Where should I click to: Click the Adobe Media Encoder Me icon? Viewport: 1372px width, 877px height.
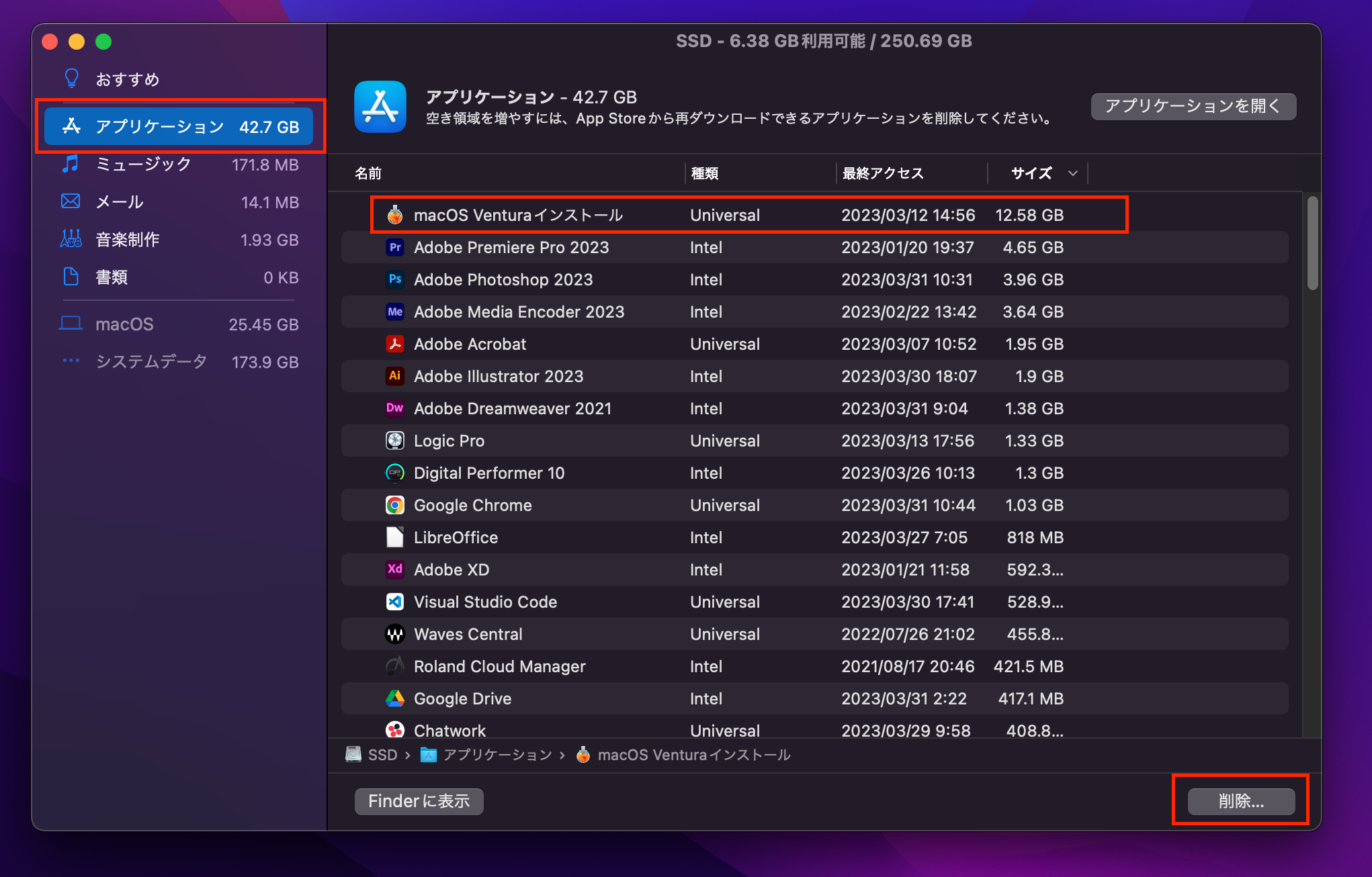tap(395, 312)
